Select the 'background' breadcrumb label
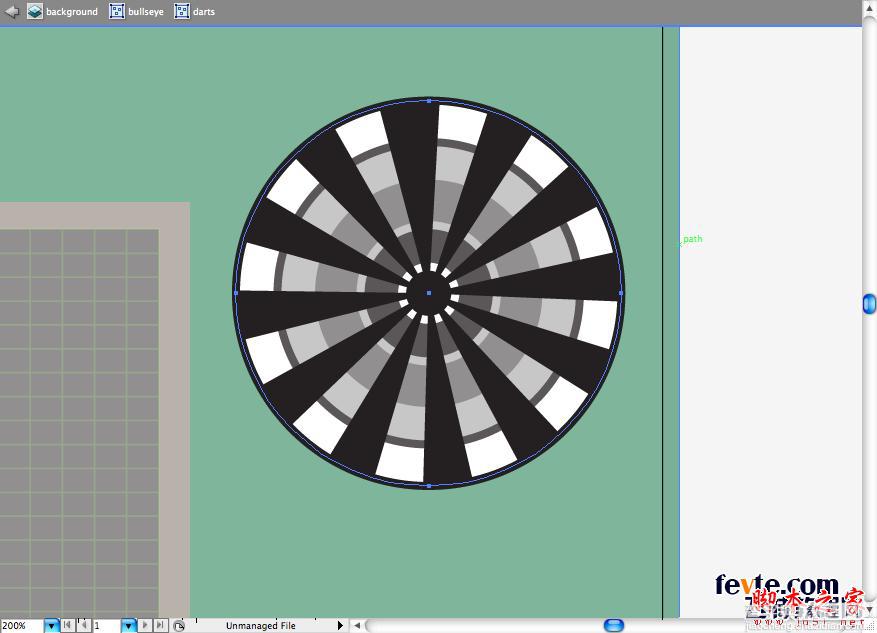Image resolution: width=877 pixels, height=633 pixels. [x=72, y=12]
